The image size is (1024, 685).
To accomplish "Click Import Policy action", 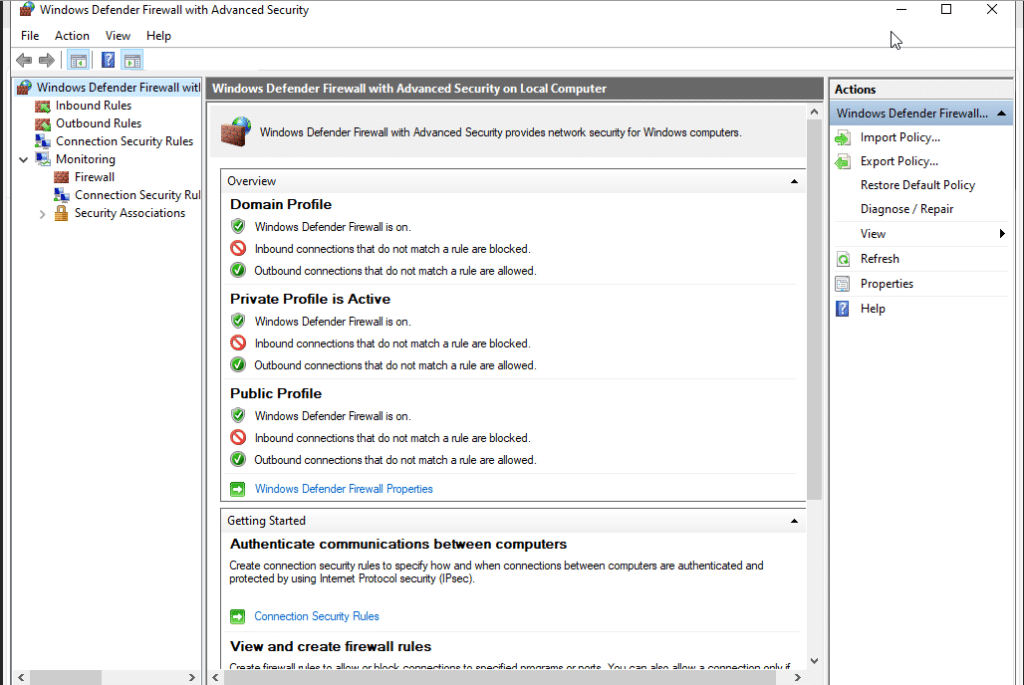I will [900, 137].
